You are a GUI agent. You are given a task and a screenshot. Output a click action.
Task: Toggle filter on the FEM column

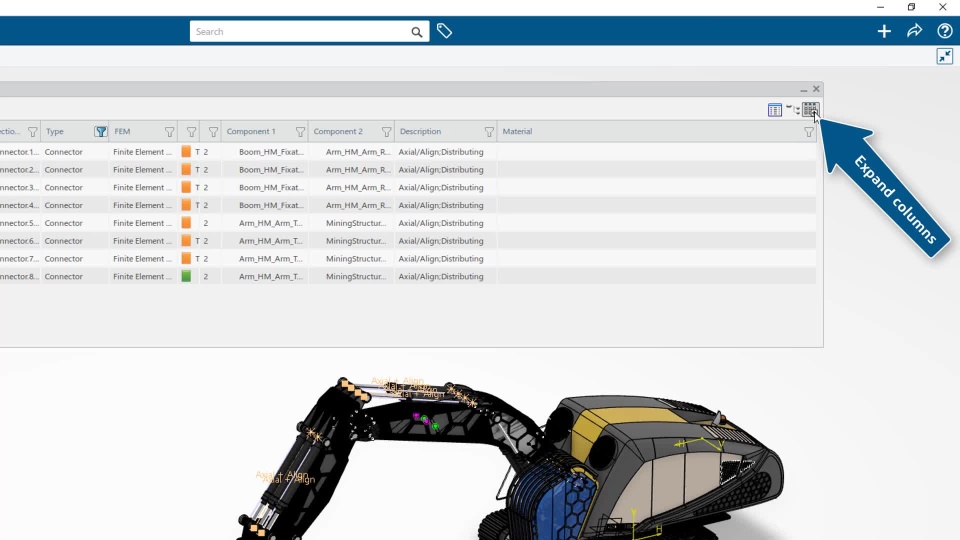coord(170,132)
